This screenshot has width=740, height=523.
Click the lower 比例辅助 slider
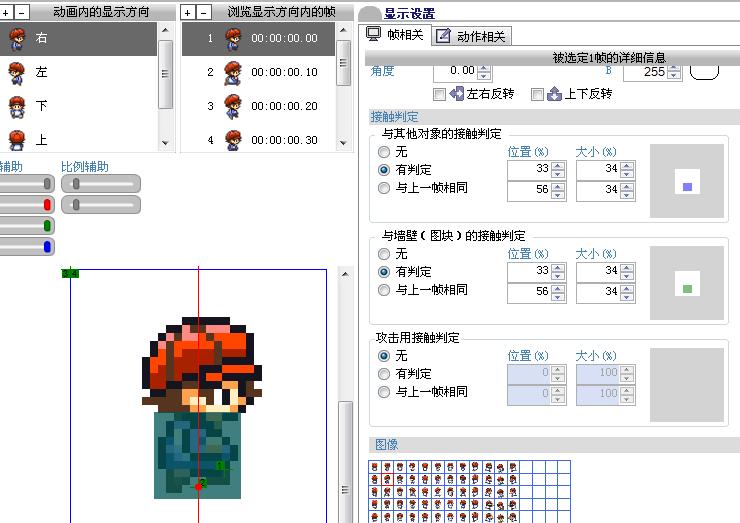[101, 205]
